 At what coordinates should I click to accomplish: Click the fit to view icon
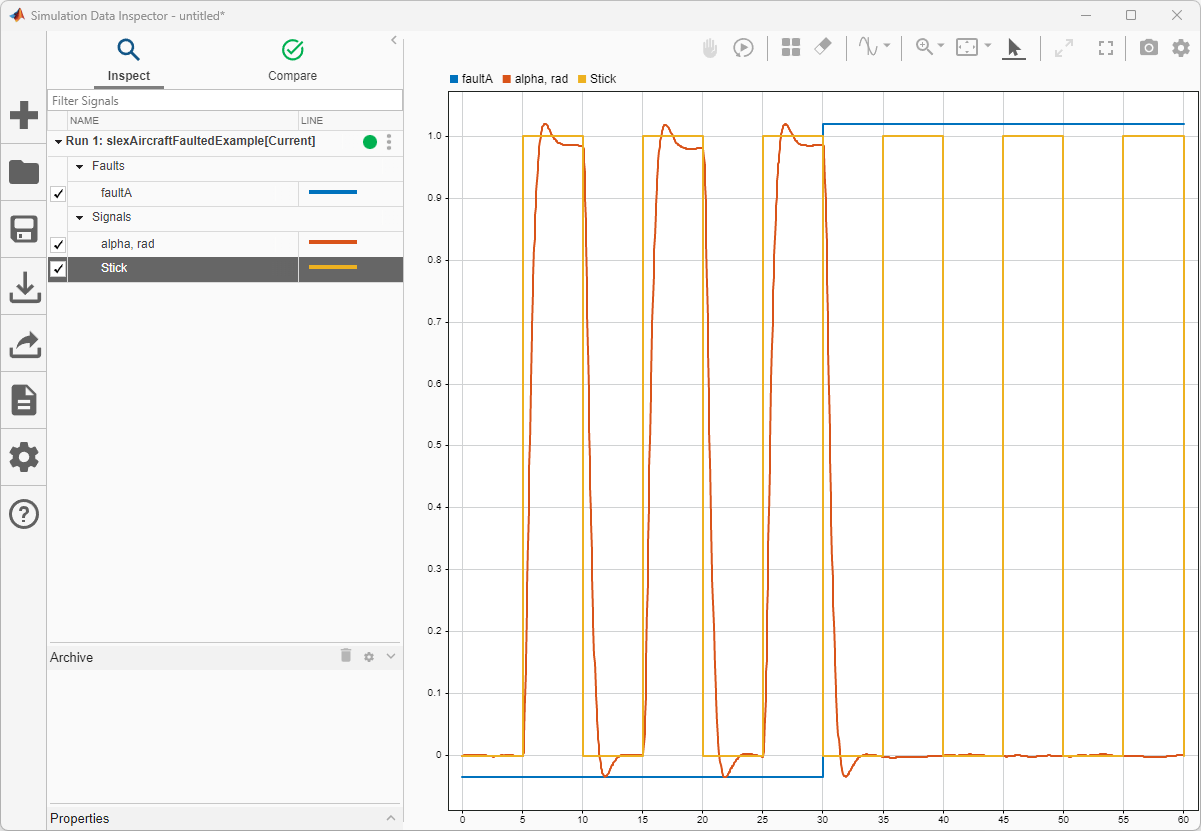[967, 47]
